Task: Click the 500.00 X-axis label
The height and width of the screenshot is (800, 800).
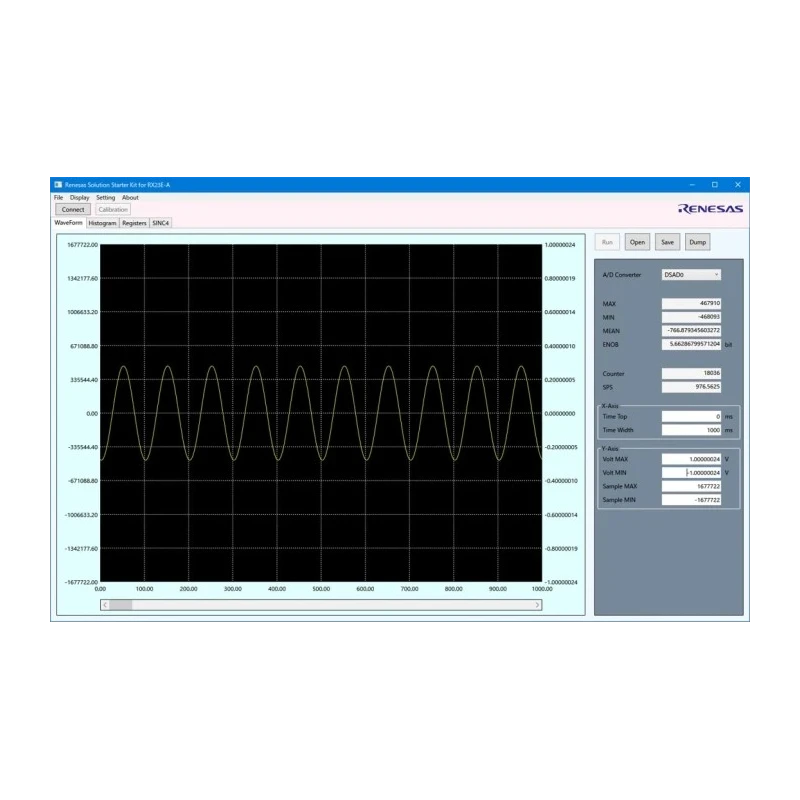Action: tap(321, 589)
